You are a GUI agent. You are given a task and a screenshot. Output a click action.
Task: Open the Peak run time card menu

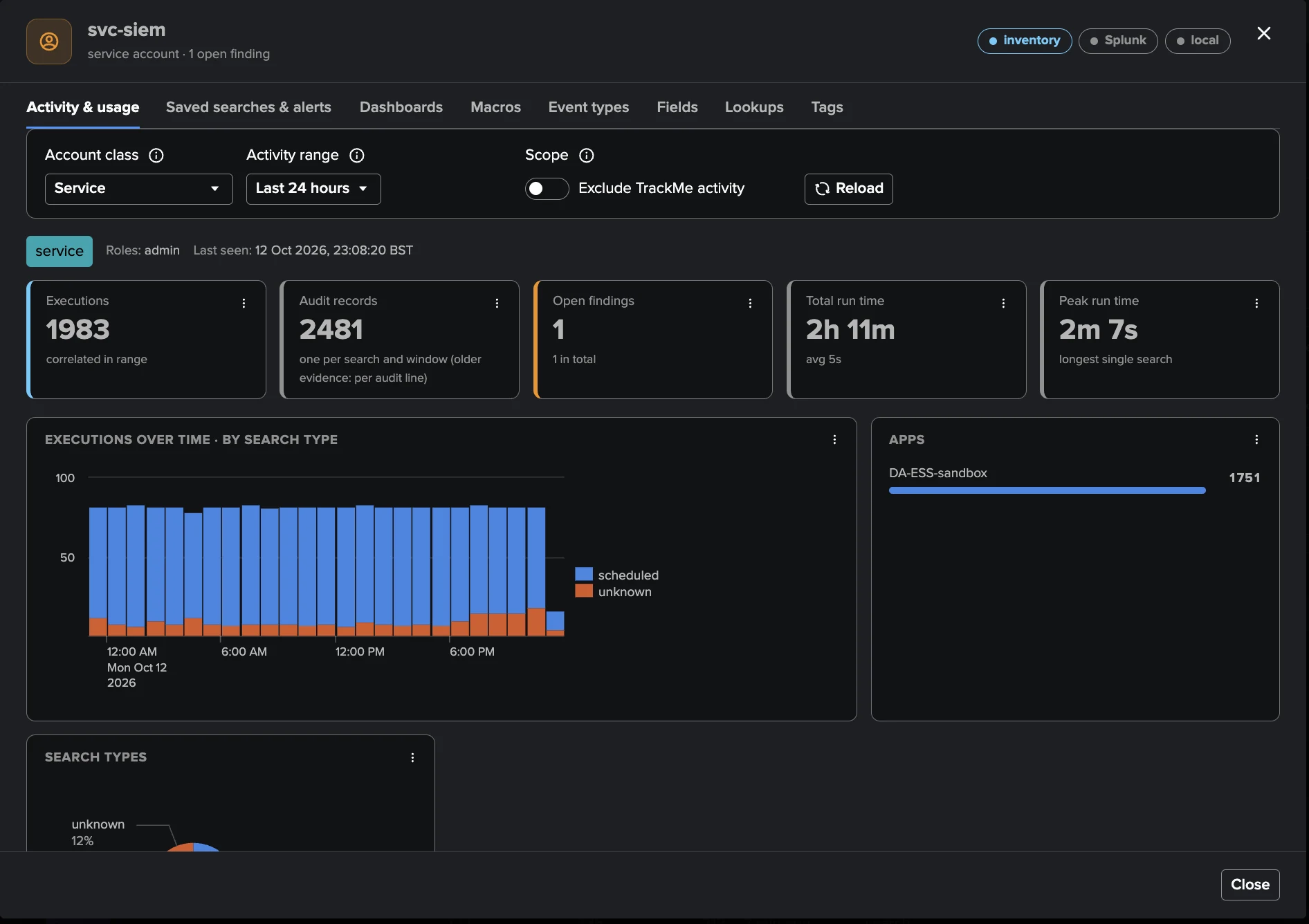1256,303
